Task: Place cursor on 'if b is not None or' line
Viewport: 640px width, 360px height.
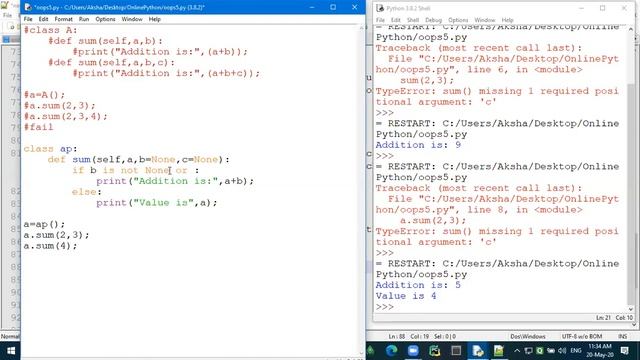Action: (x=136, y=170)
